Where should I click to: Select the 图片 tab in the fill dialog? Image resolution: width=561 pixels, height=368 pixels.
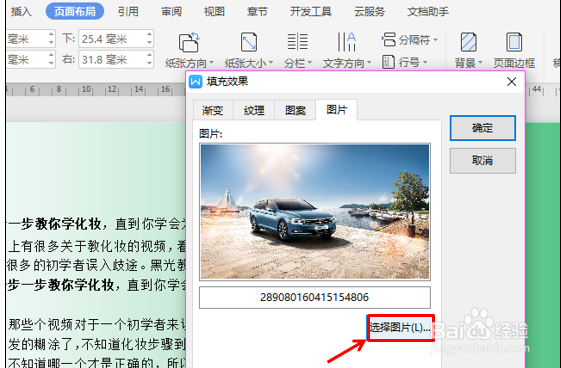coord(337,109)
